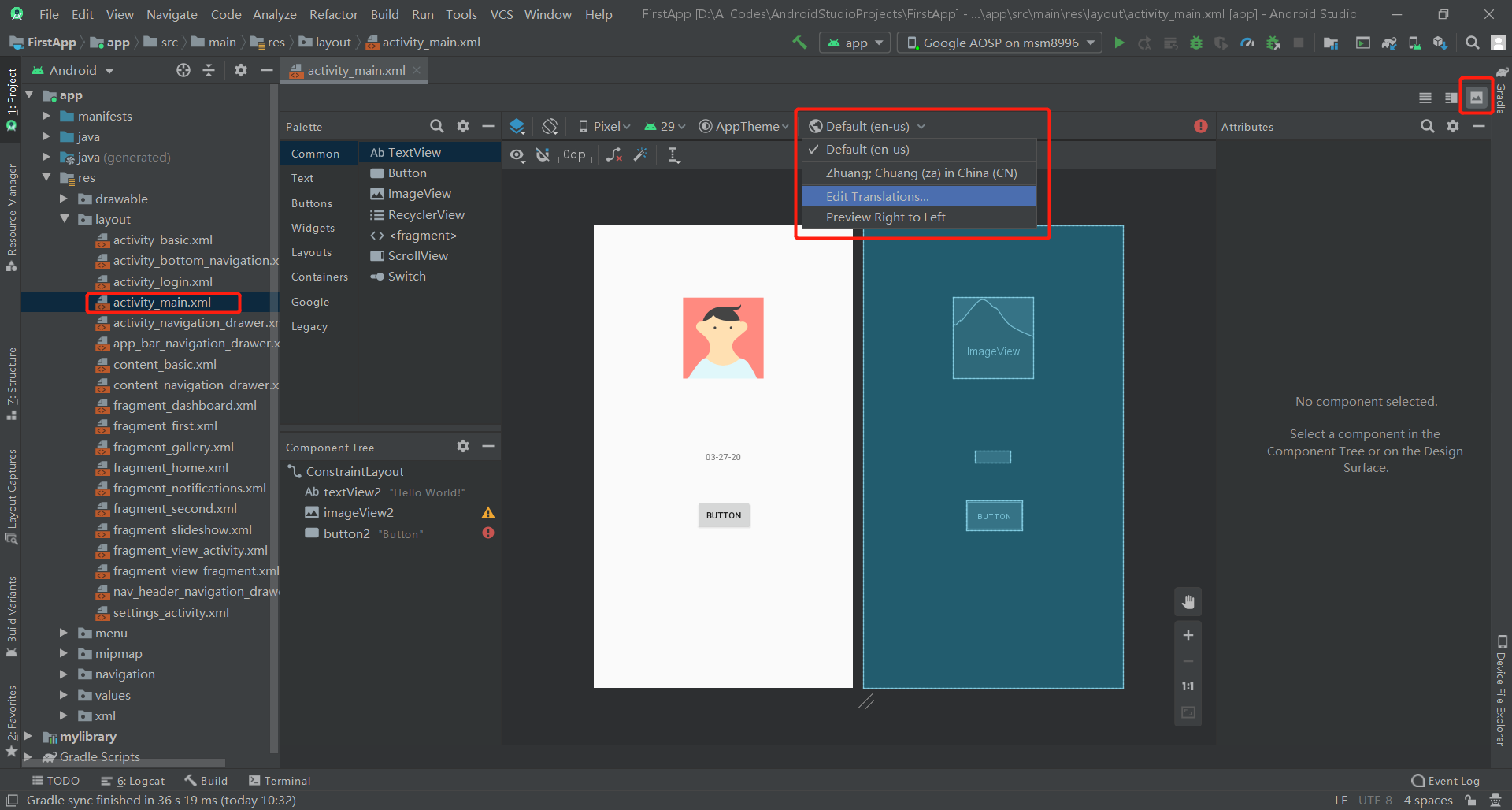
Task: Toggle Autoconnect magnet icon
Action: point(543,155)
